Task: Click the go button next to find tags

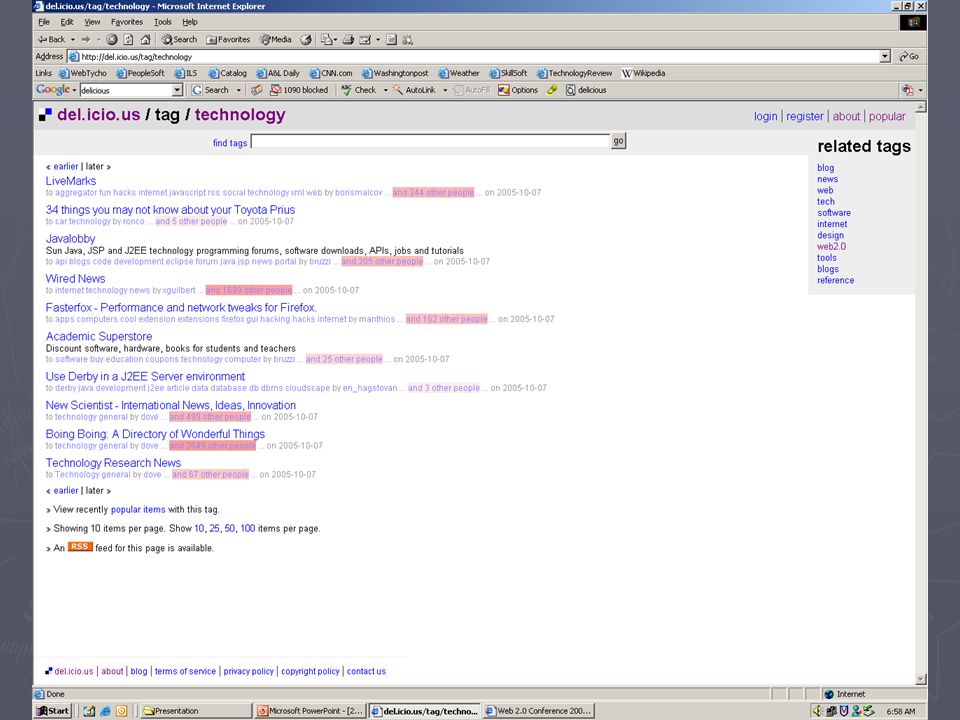Action: point(618,141)
